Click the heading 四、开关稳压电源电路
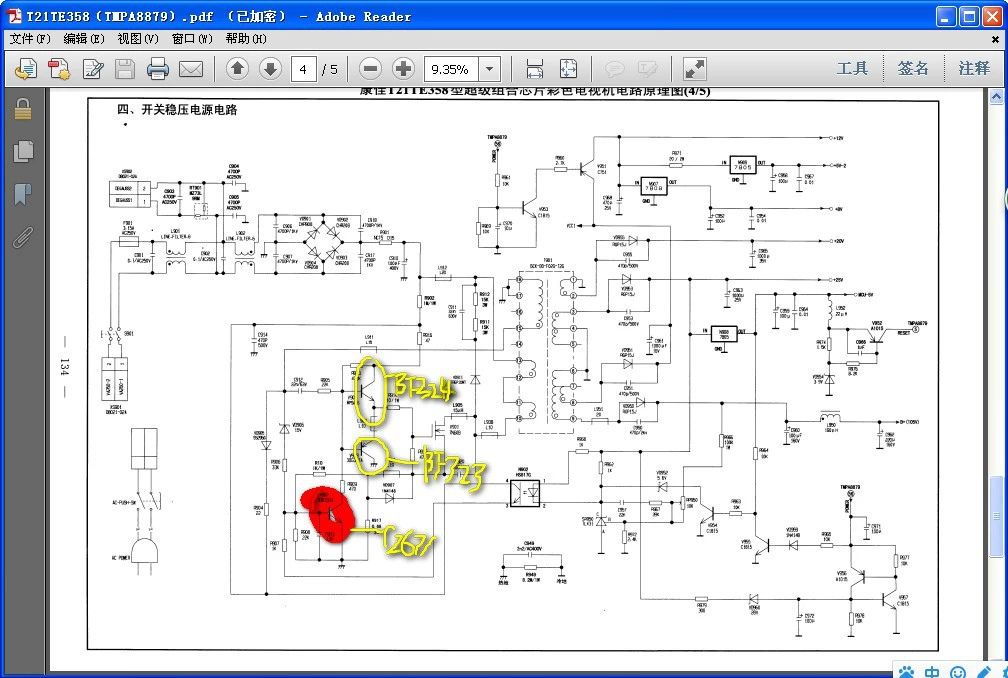This screenshot has height=678, width=1008. [177, 109]
